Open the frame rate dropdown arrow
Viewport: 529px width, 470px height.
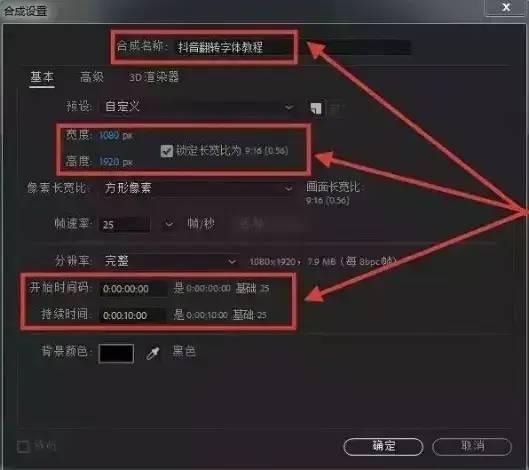tap(169, 224)
